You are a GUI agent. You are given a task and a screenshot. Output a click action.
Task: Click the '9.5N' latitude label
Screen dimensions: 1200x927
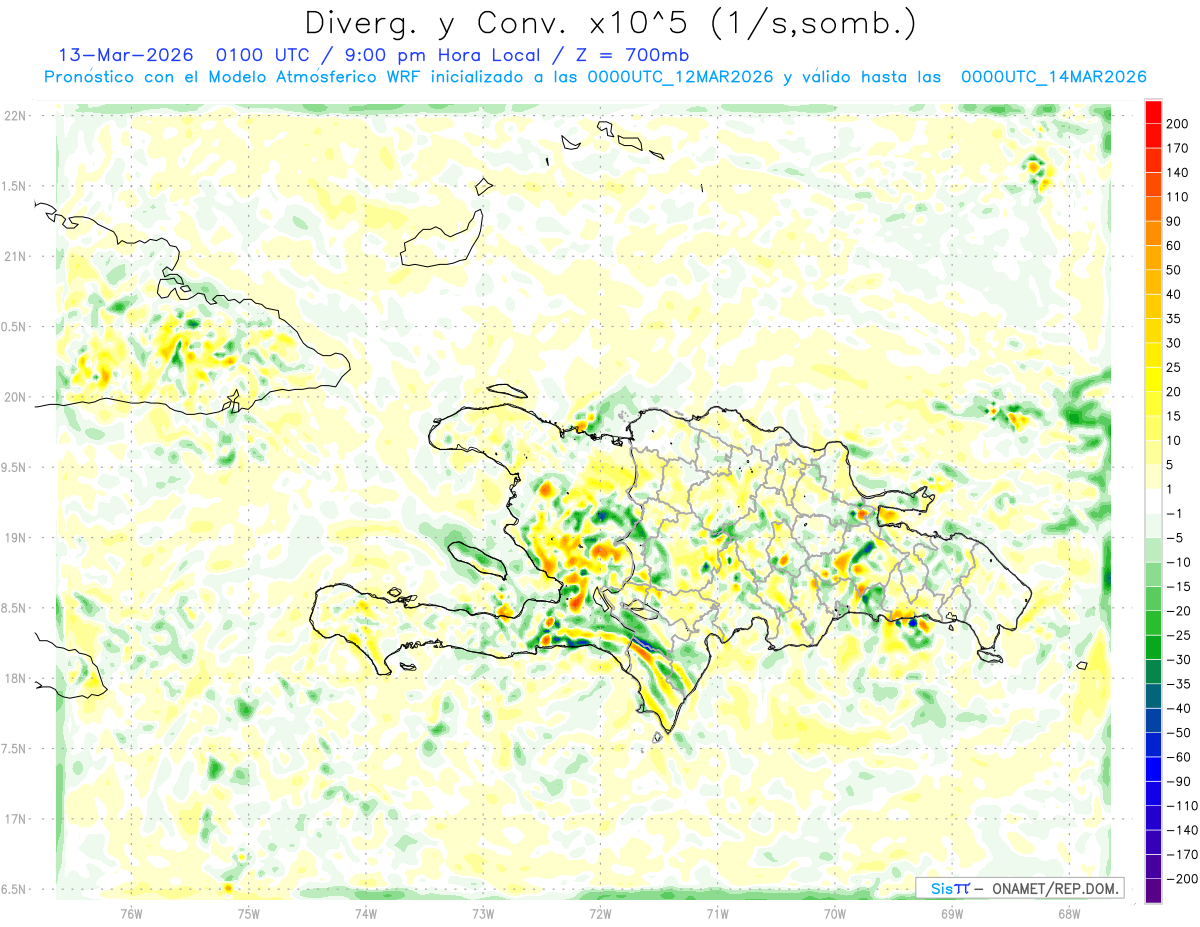[15, 467]
